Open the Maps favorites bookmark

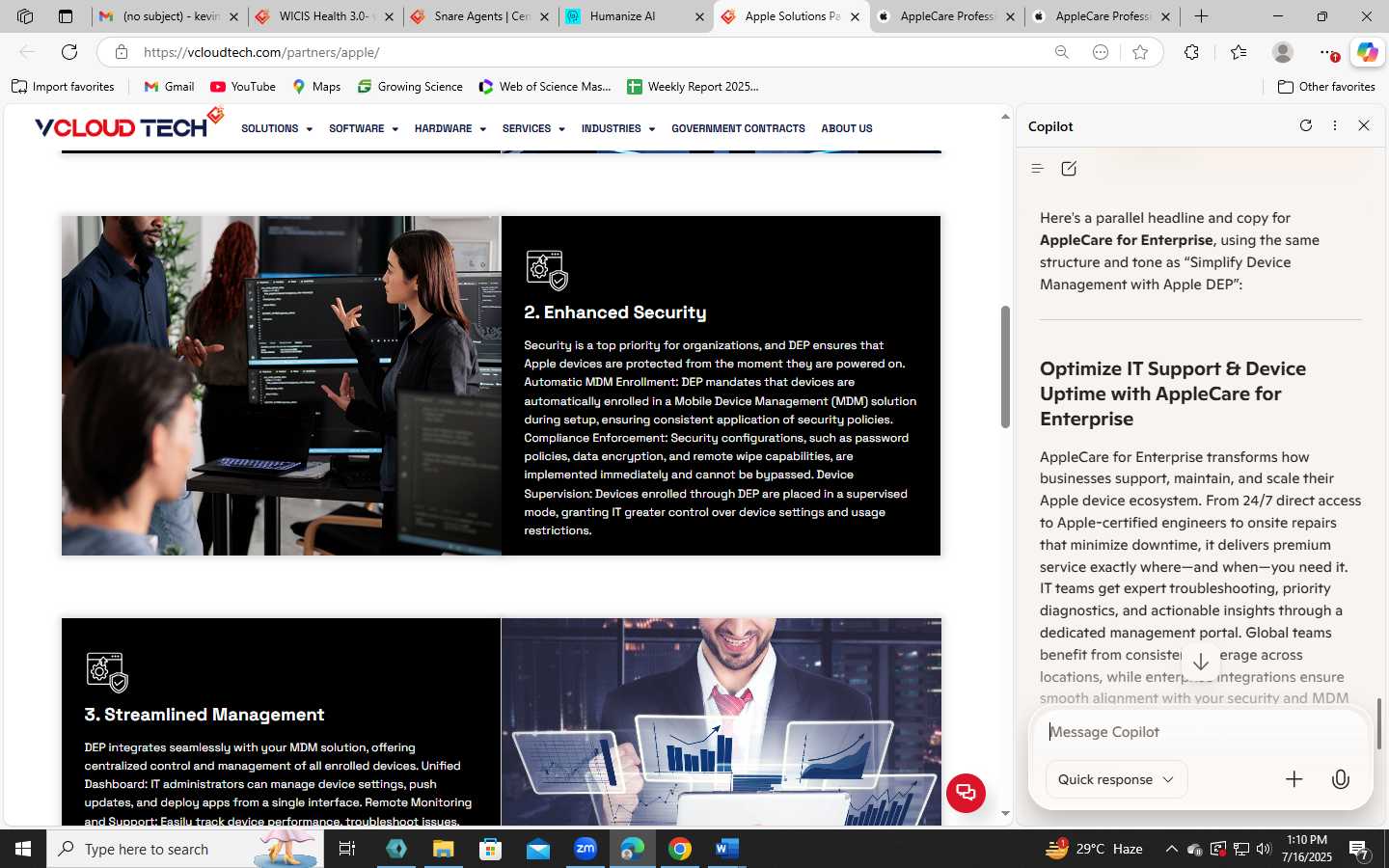(x=316, y=87)
